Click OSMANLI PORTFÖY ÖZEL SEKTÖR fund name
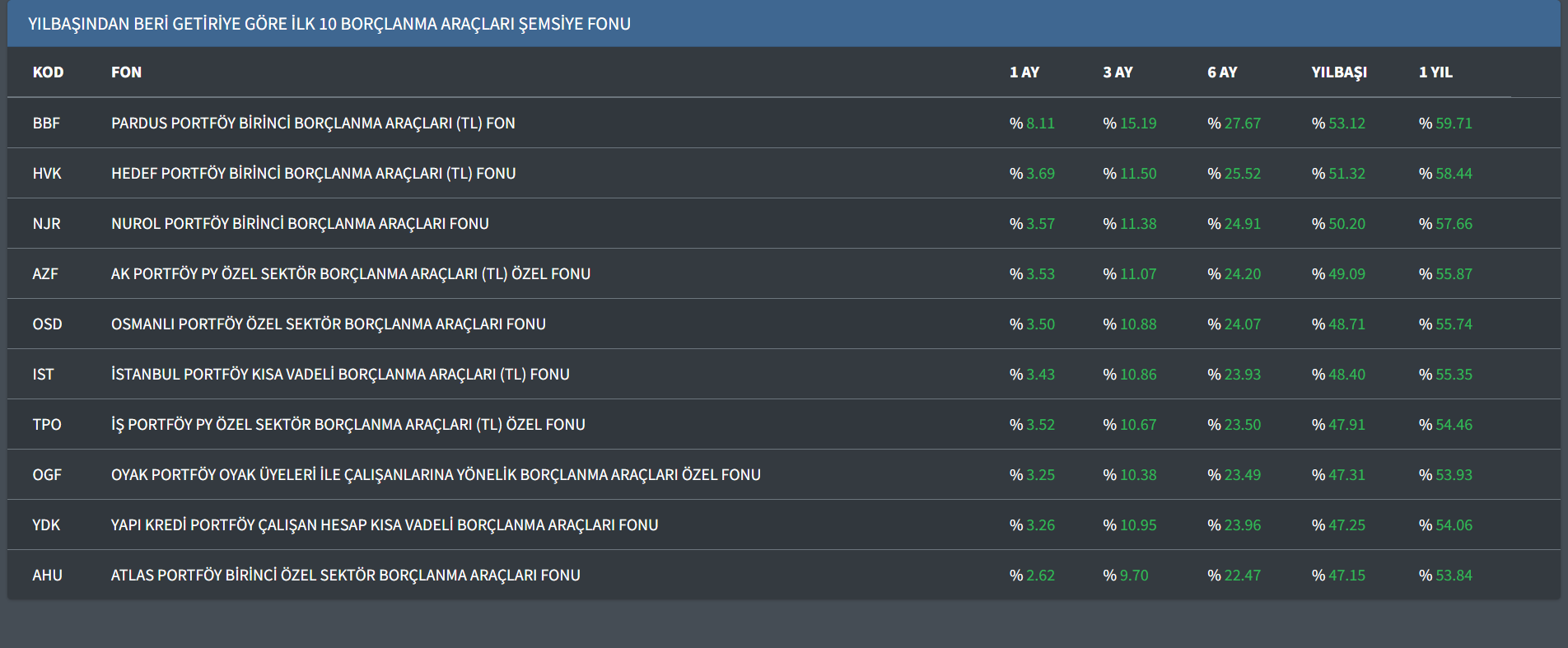Viewport: 1568px width, 648px height. pyautogui.click(x=328, y=324)
